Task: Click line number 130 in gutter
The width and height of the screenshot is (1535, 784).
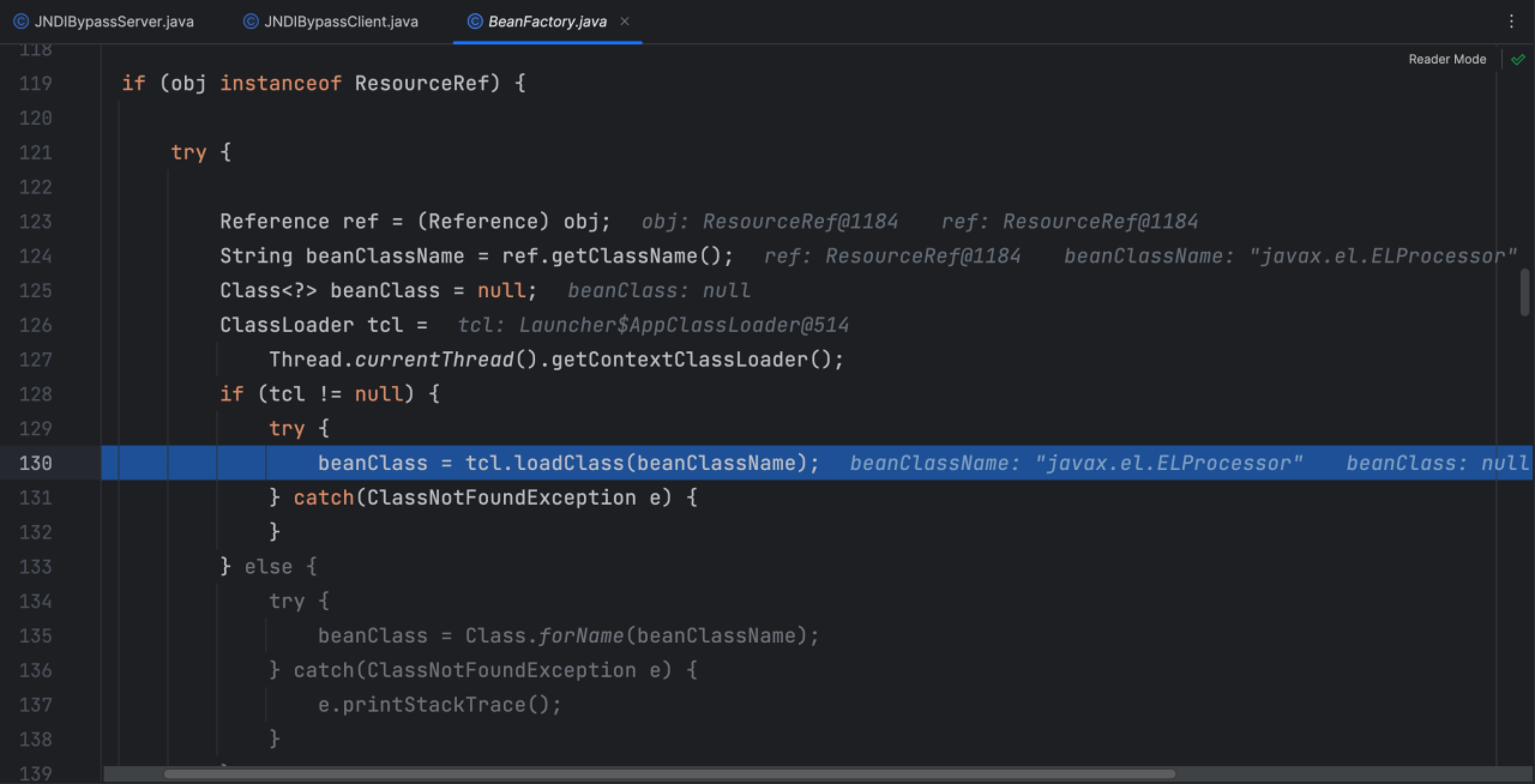Action: click(35, 463)
